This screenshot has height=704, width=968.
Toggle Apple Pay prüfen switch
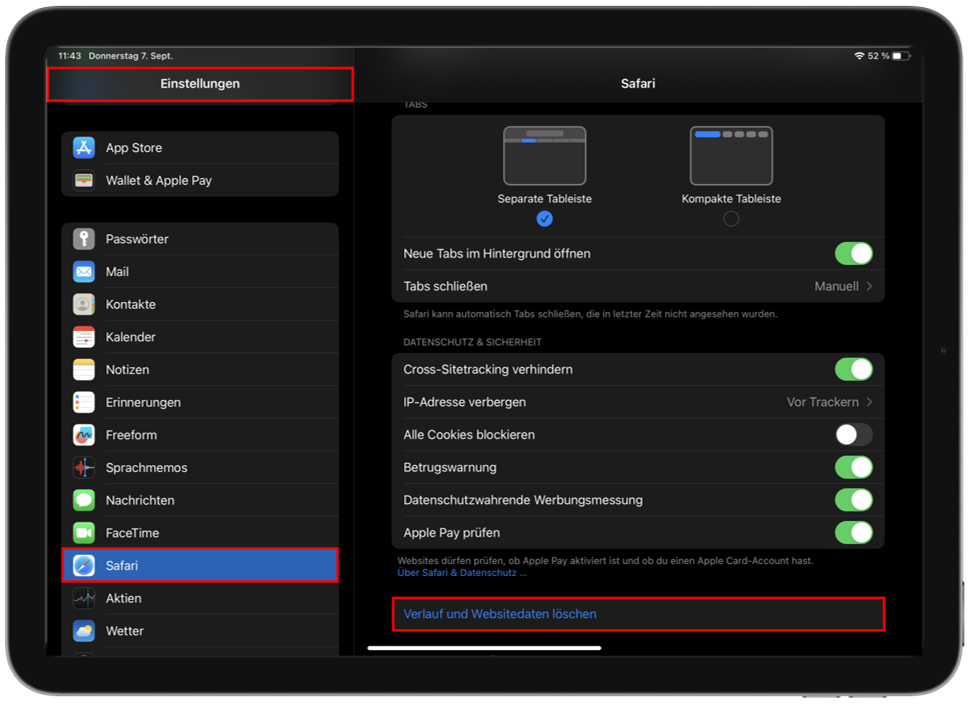(854, 533)
